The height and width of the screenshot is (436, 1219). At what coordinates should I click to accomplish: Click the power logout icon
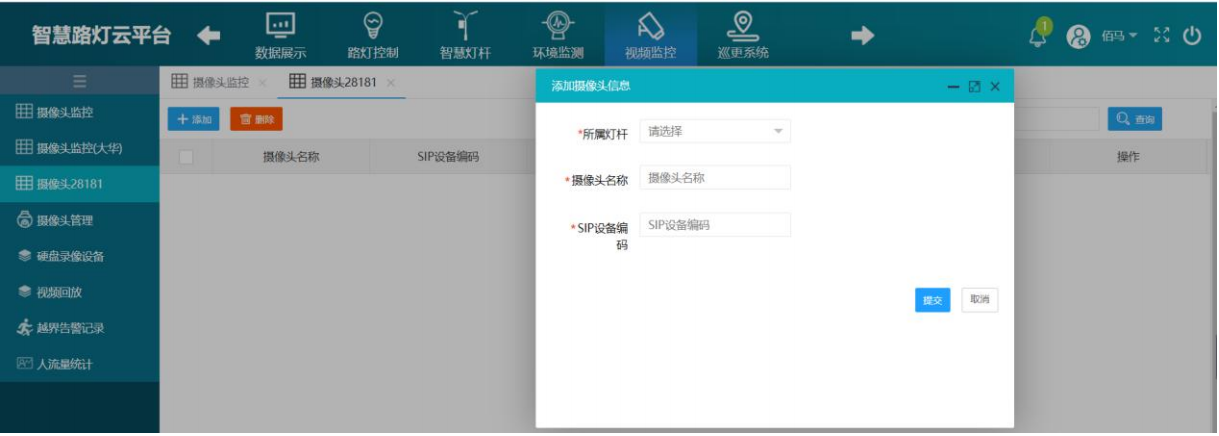(x=1191, y=35)
